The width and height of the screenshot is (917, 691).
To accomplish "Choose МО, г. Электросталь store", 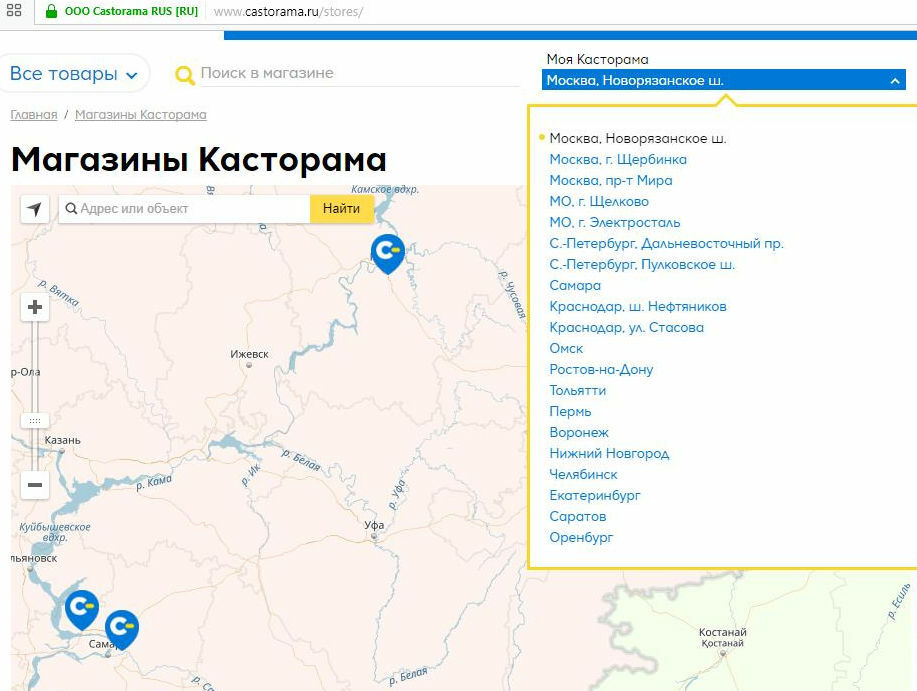I will point(615,223).
